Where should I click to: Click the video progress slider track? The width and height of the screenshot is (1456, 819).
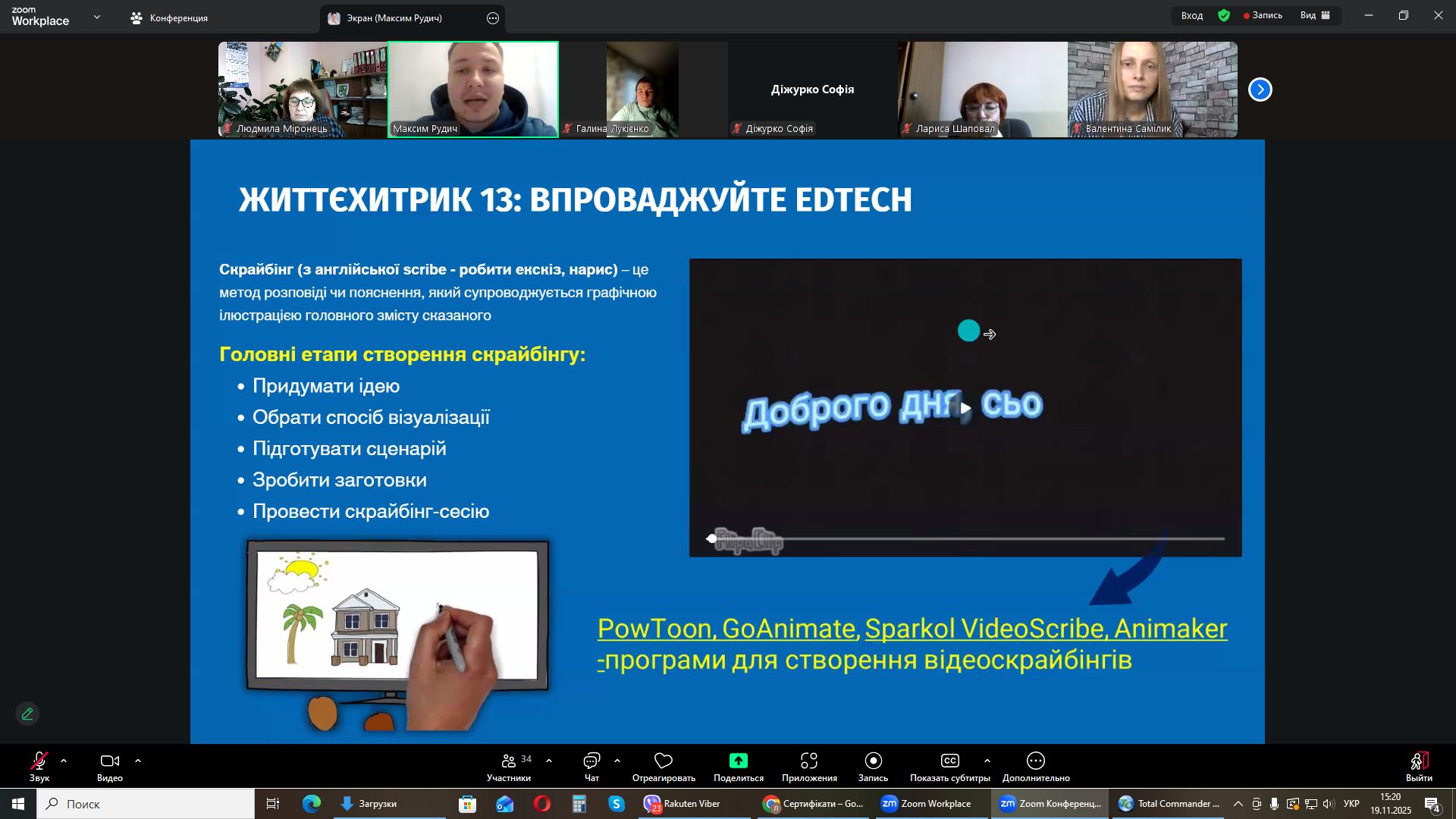click(967, 539)
